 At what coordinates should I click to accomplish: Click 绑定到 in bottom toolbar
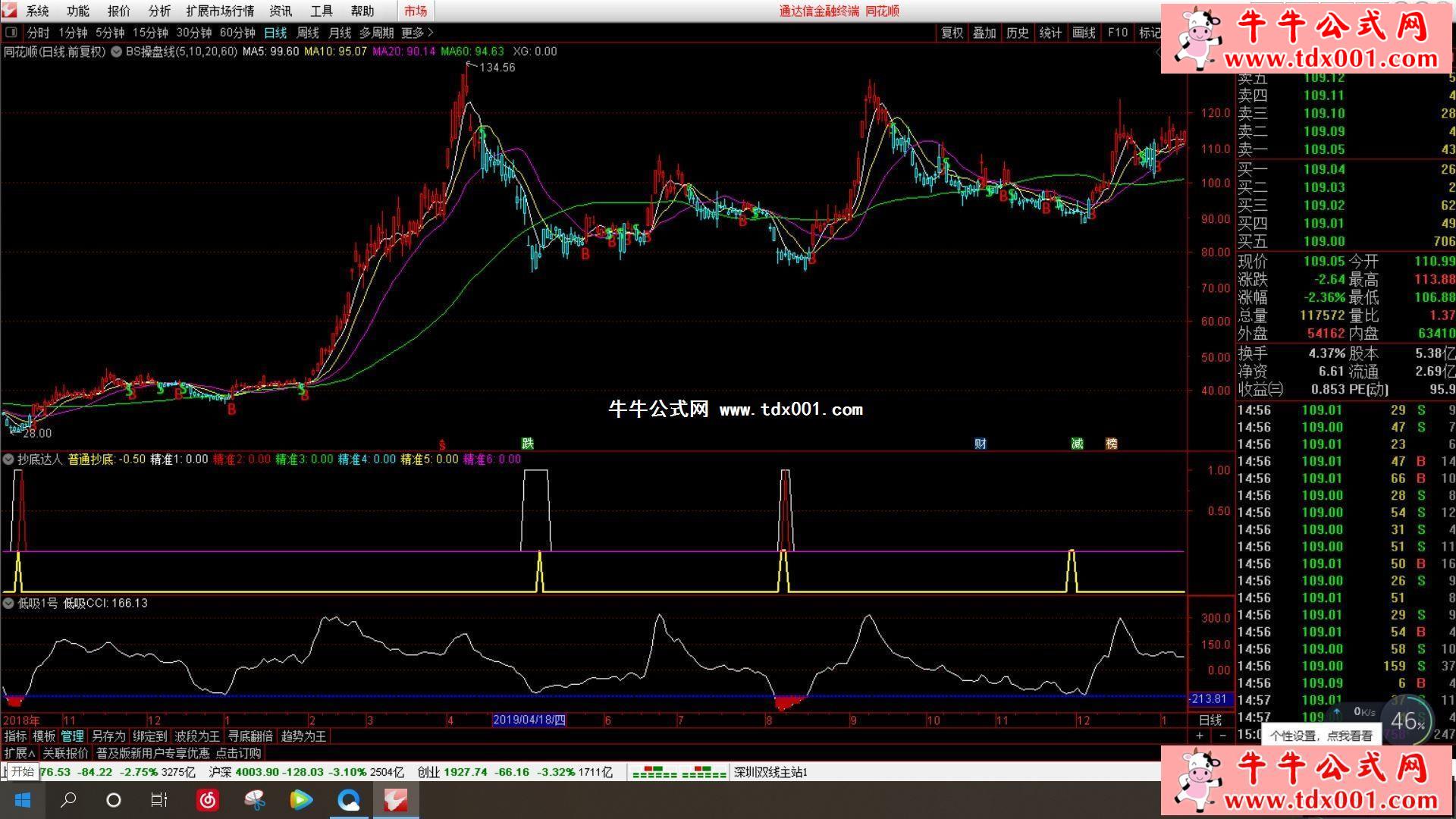click(149, 736)
